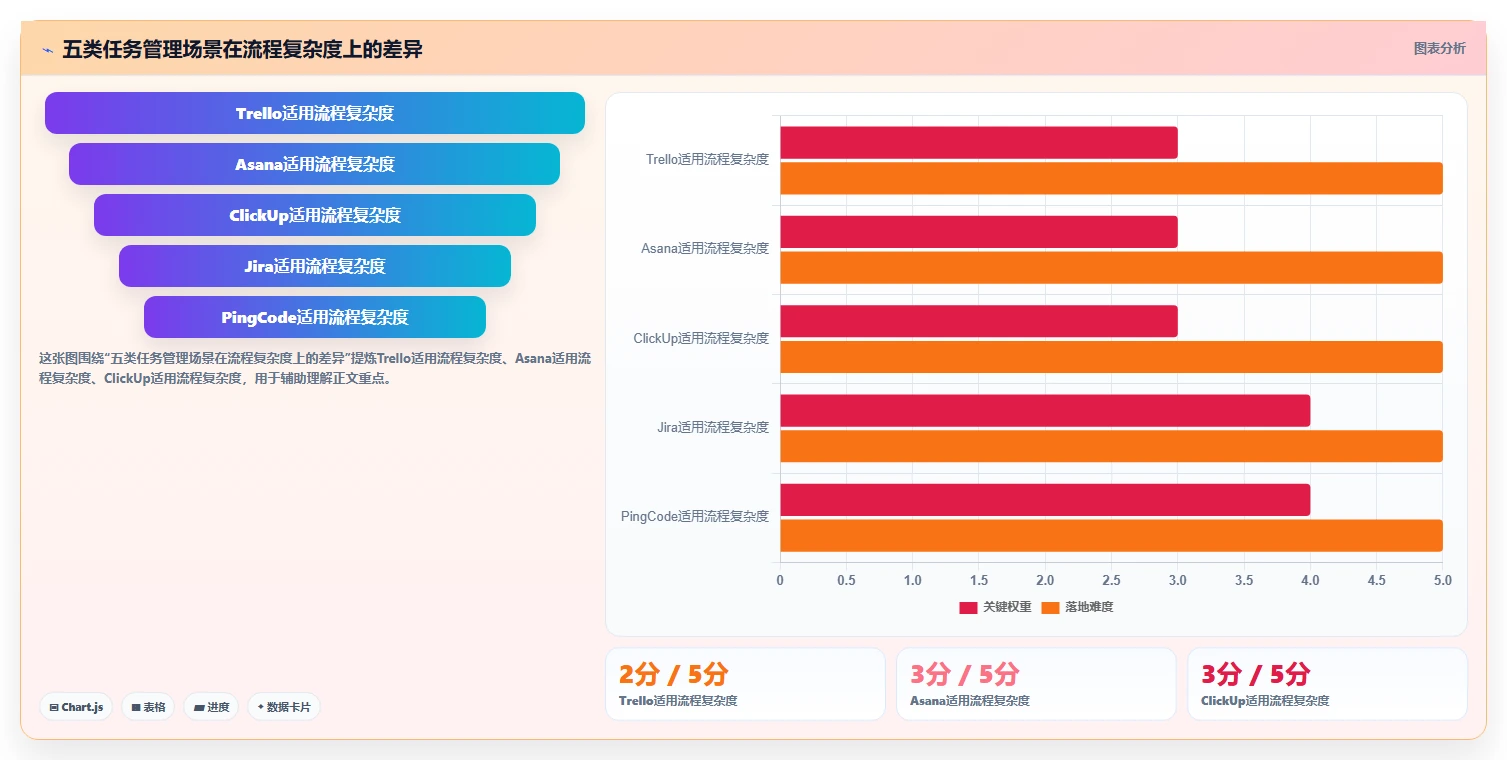Click PingCode's red 关键权重 chart bar
Viewport: 1507px width, 760px height.
tap(1045, 500)
